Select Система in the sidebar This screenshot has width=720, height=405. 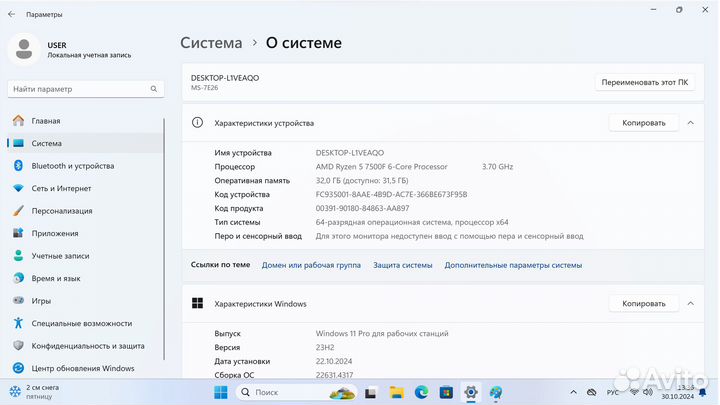85,143
